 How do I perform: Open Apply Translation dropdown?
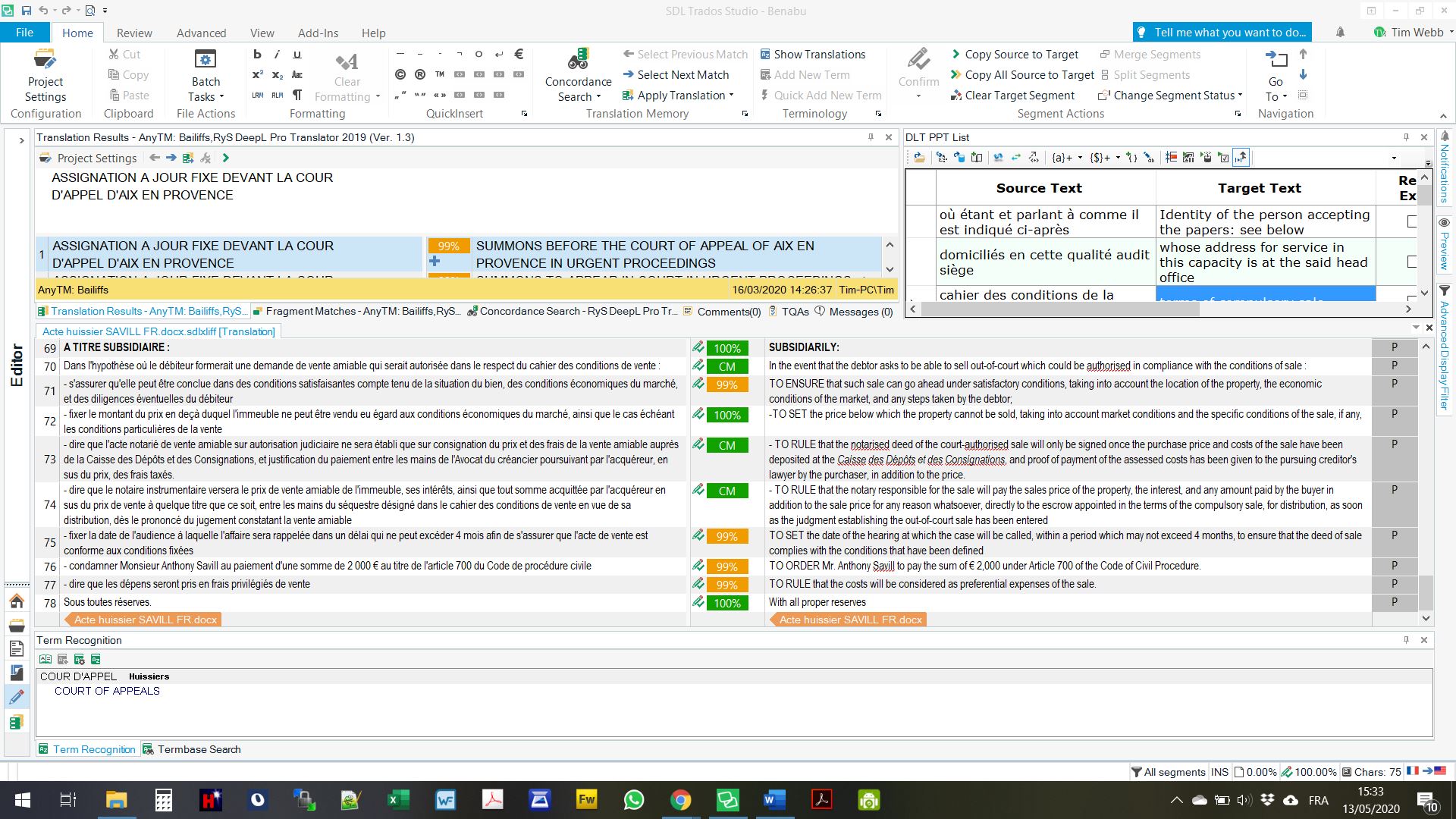678,95
